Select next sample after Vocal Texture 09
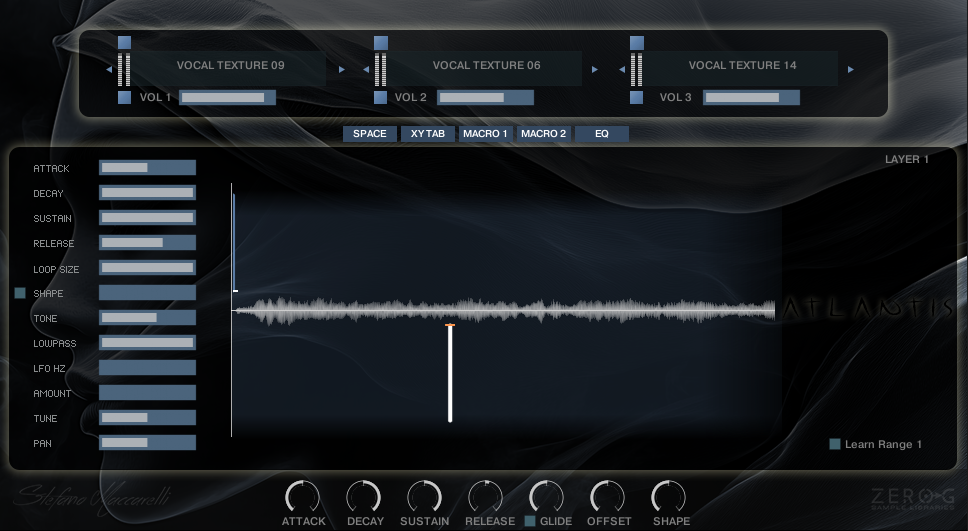Image resolution: width=968 pixels, height=531 pixels. pos(342,70)
